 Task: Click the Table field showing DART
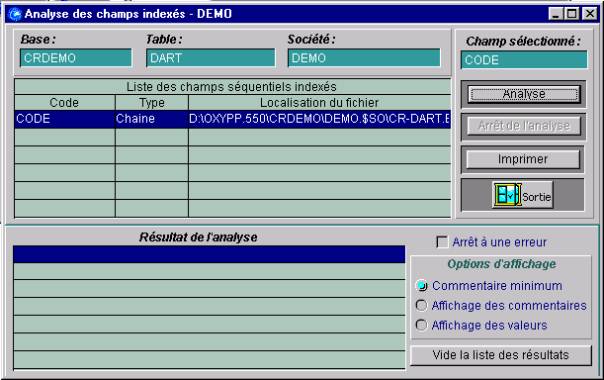[211, 58]
